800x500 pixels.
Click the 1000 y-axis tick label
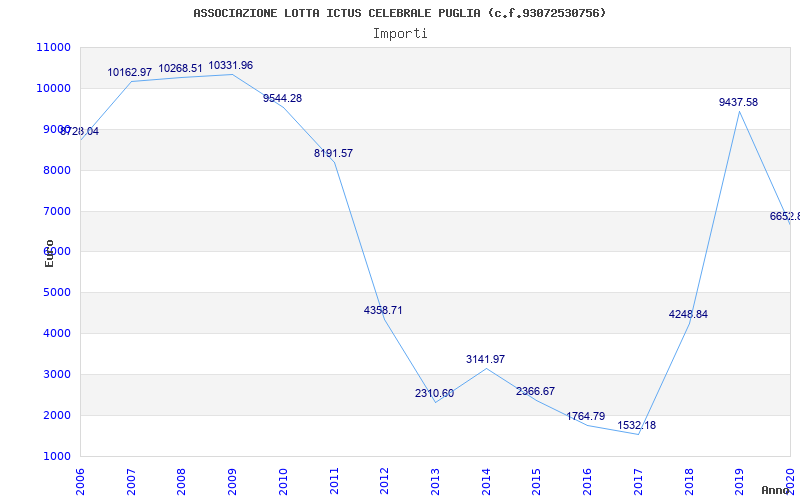(56, 456)
